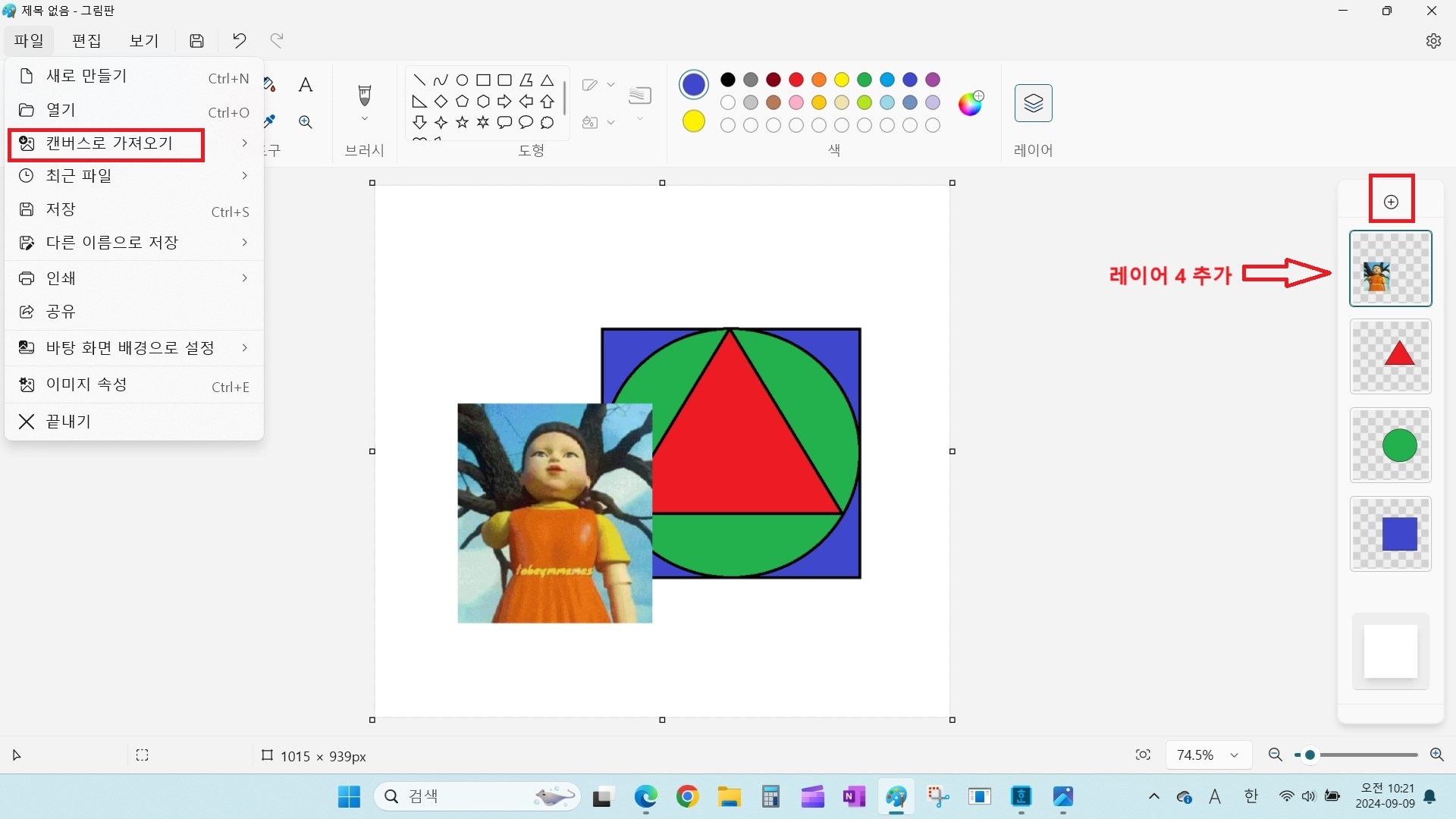Choose 이미지 속성 from File menu

(134, 385)
